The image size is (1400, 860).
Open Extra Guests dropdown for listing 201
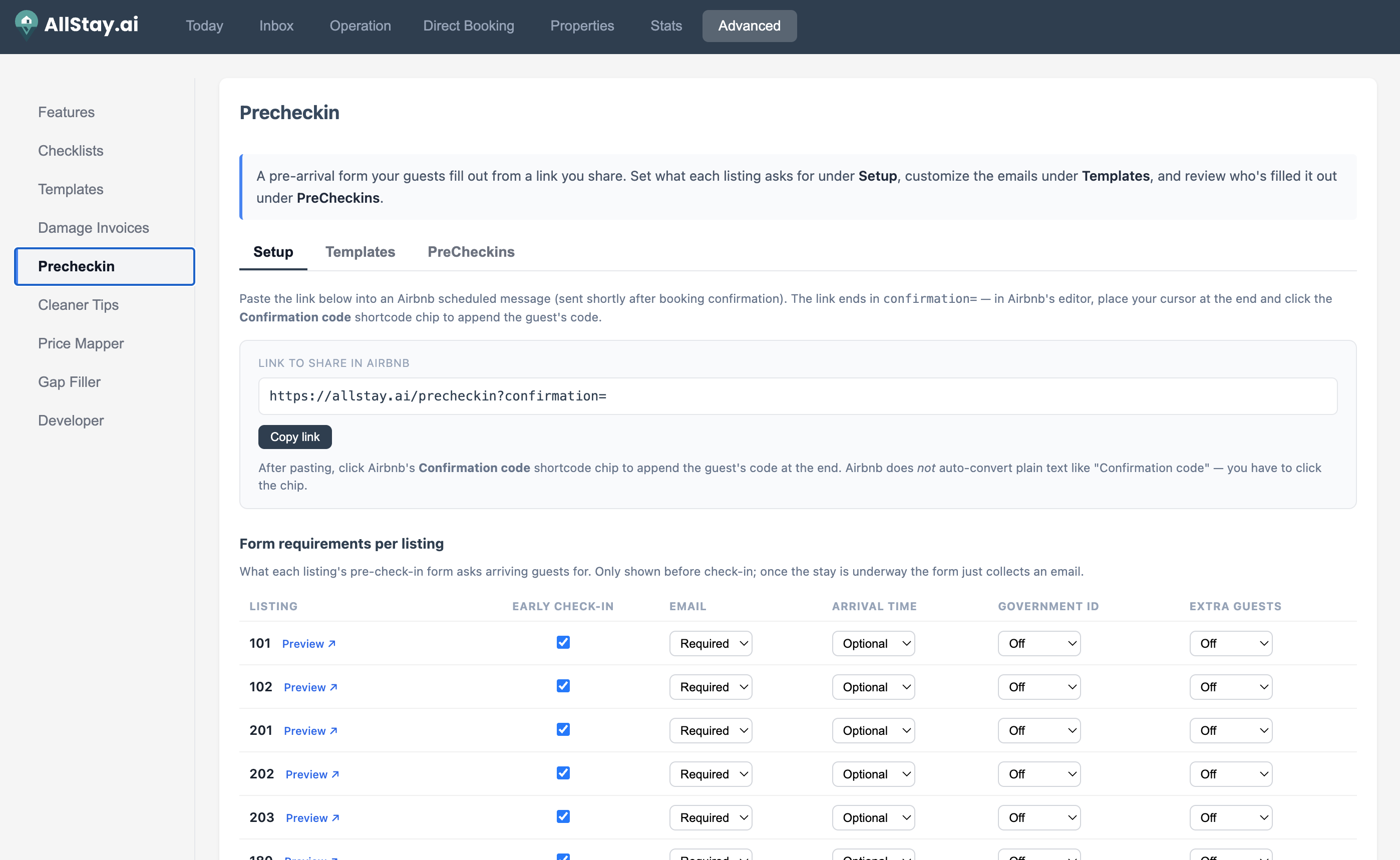click(1231, 730)
